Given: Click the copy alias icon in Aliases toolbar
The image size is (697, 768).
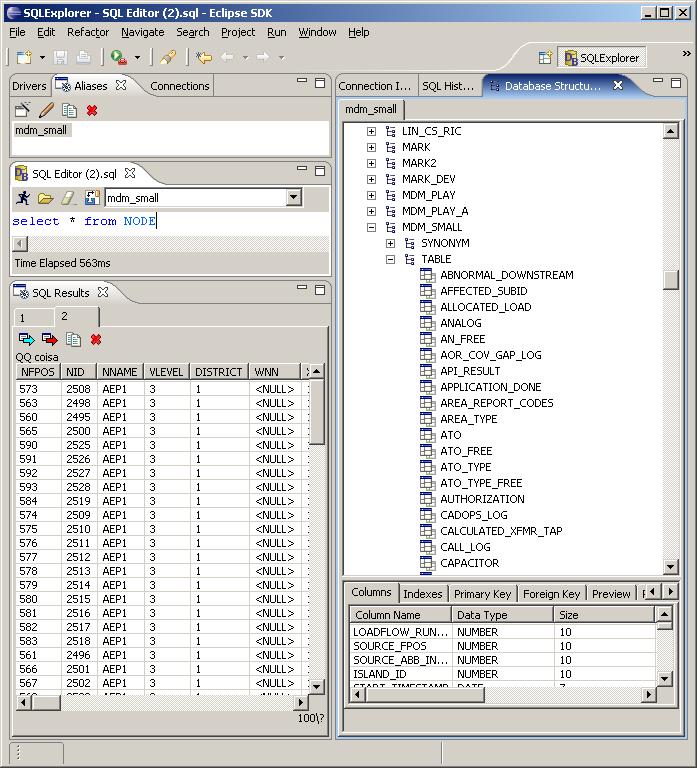Looking at the screenshot, I should point(69,111).
